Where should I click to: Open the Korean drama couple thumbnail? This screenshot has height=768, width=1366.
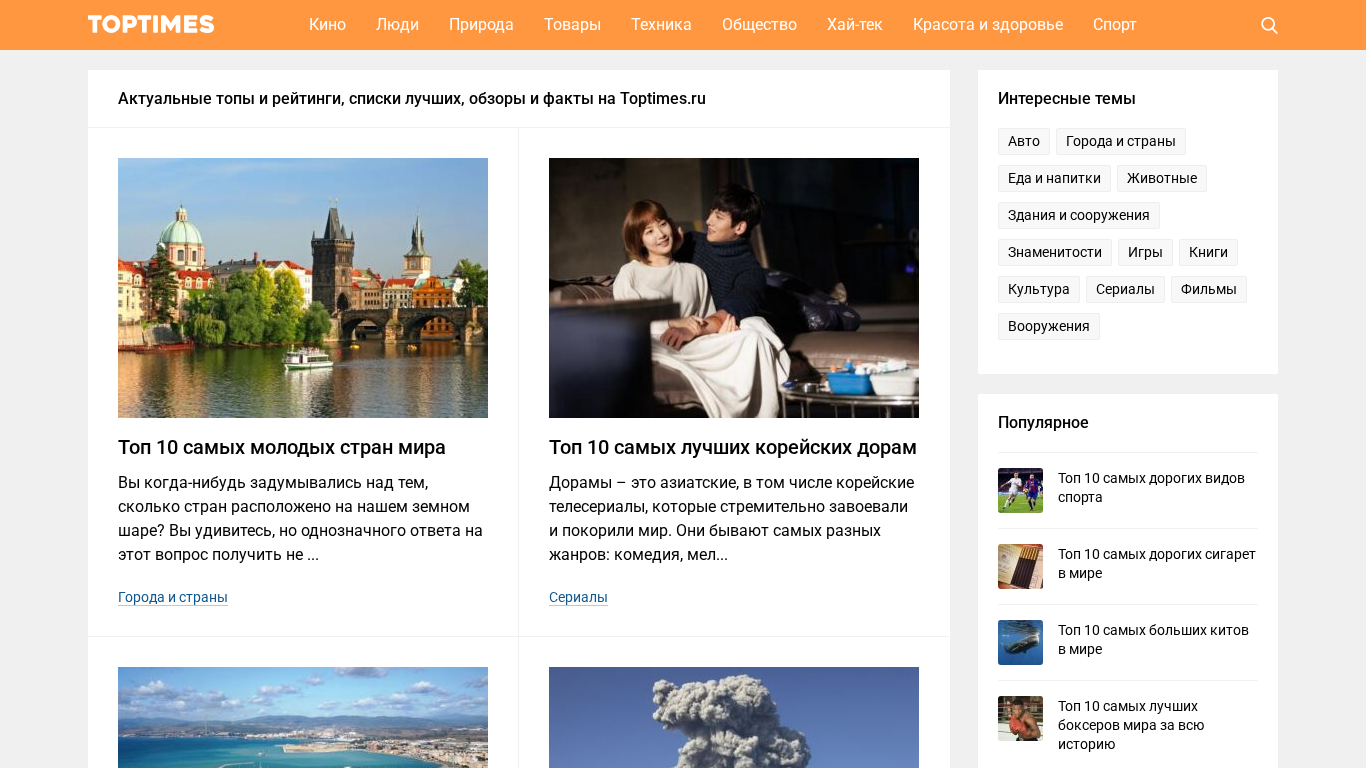click(733, 288)
